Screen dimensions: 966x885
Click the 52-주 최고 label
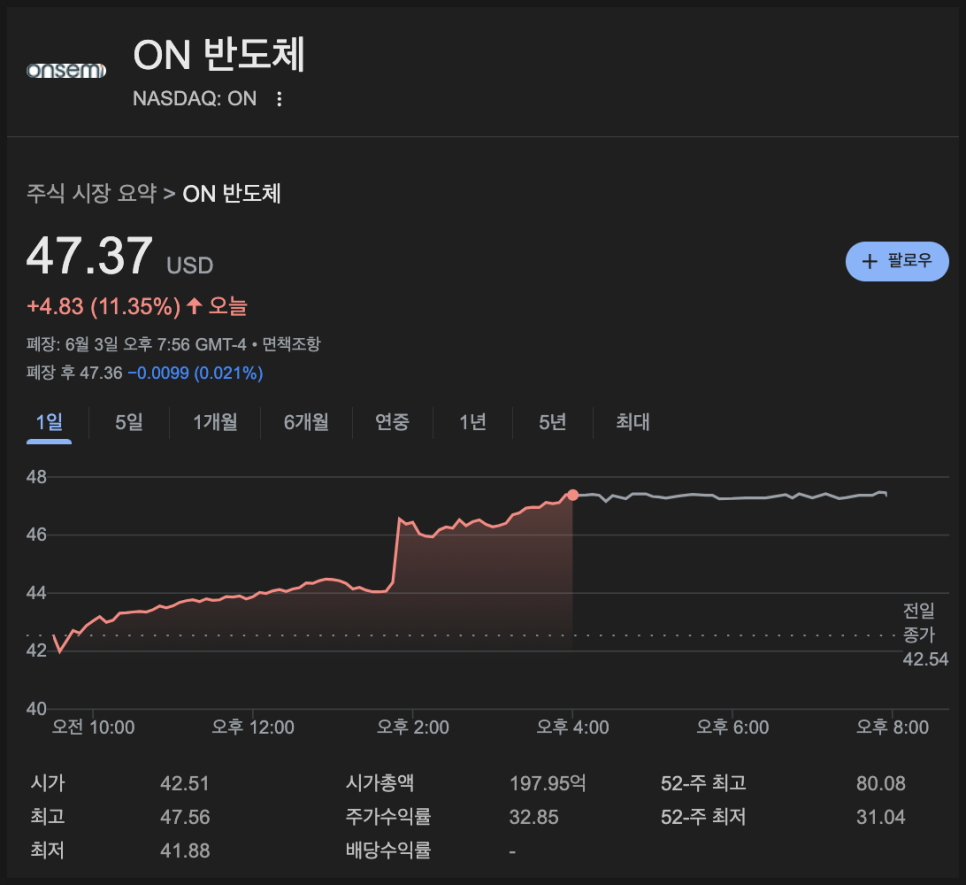point(704,783)
